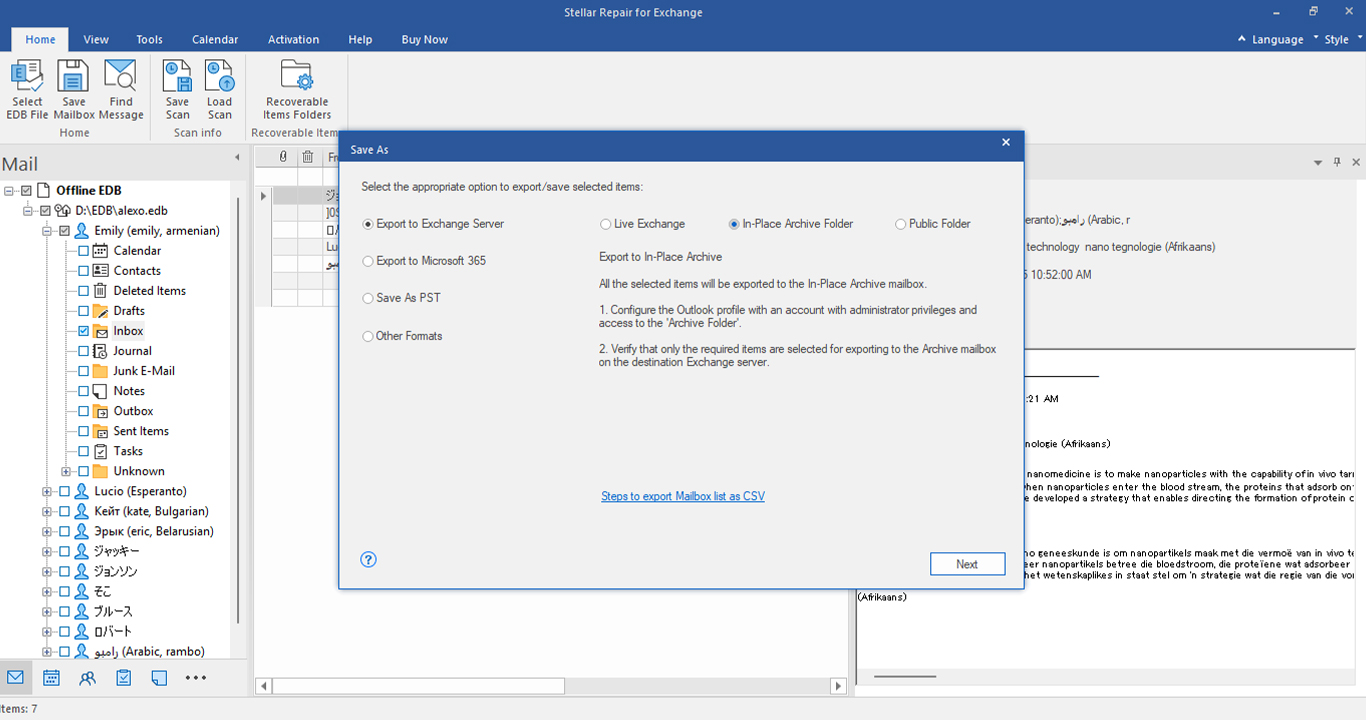
Task: Switch to Contacts view icon at bottom
Action: coord(88,677)
